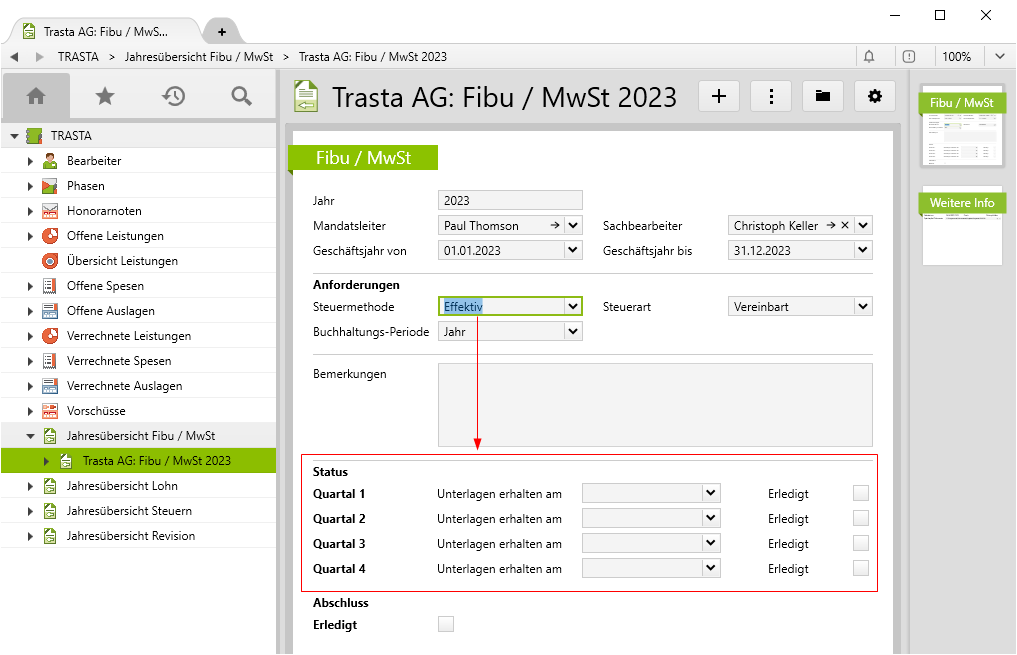Click TRASTA in the breadcrumb path
Viewport: 1017px width, 655px height.
[78, 57]
